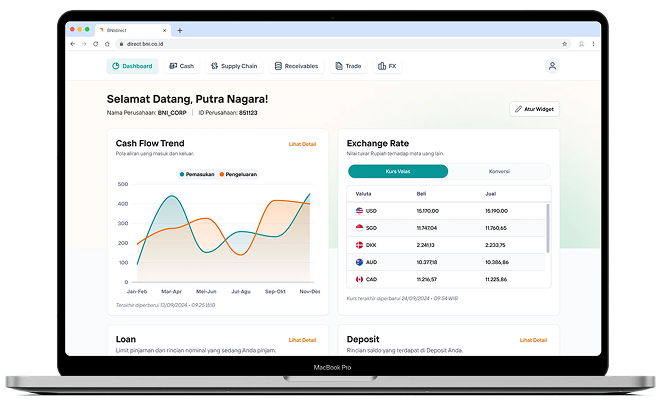661x406 pixels.
Task: Click the exchange rate table scrollbar
Action: point(548,230)
